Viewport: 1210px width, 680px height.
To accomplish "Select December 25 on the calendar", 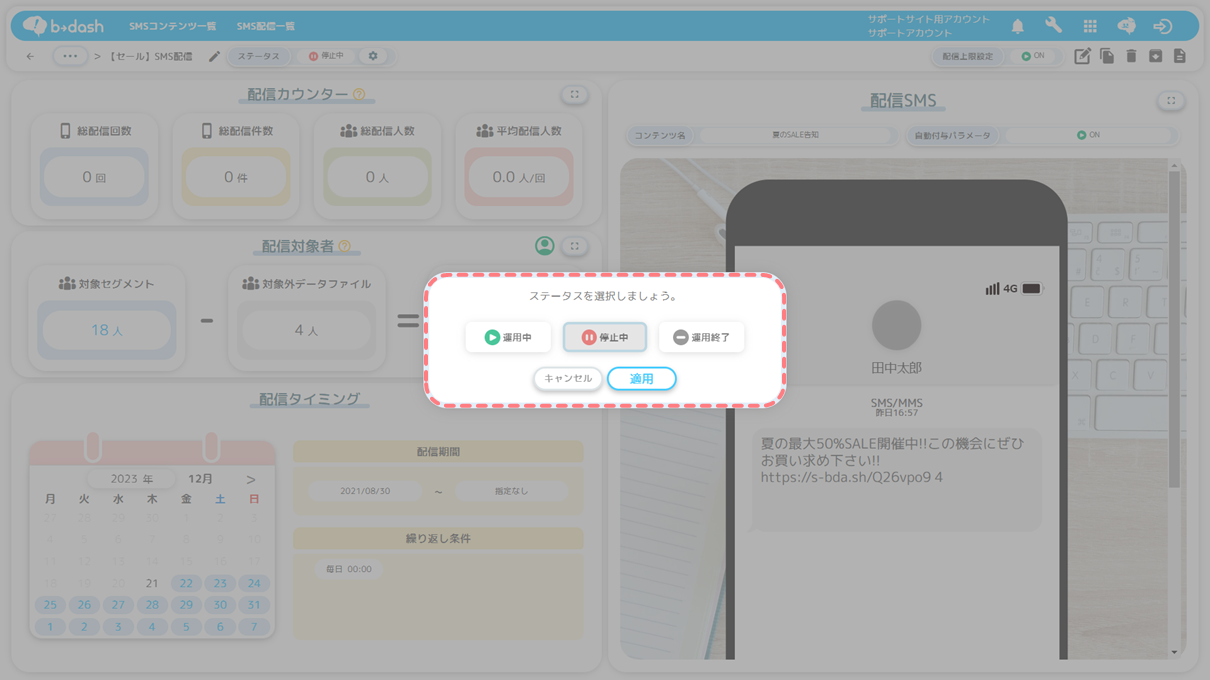I will (50, 605).
